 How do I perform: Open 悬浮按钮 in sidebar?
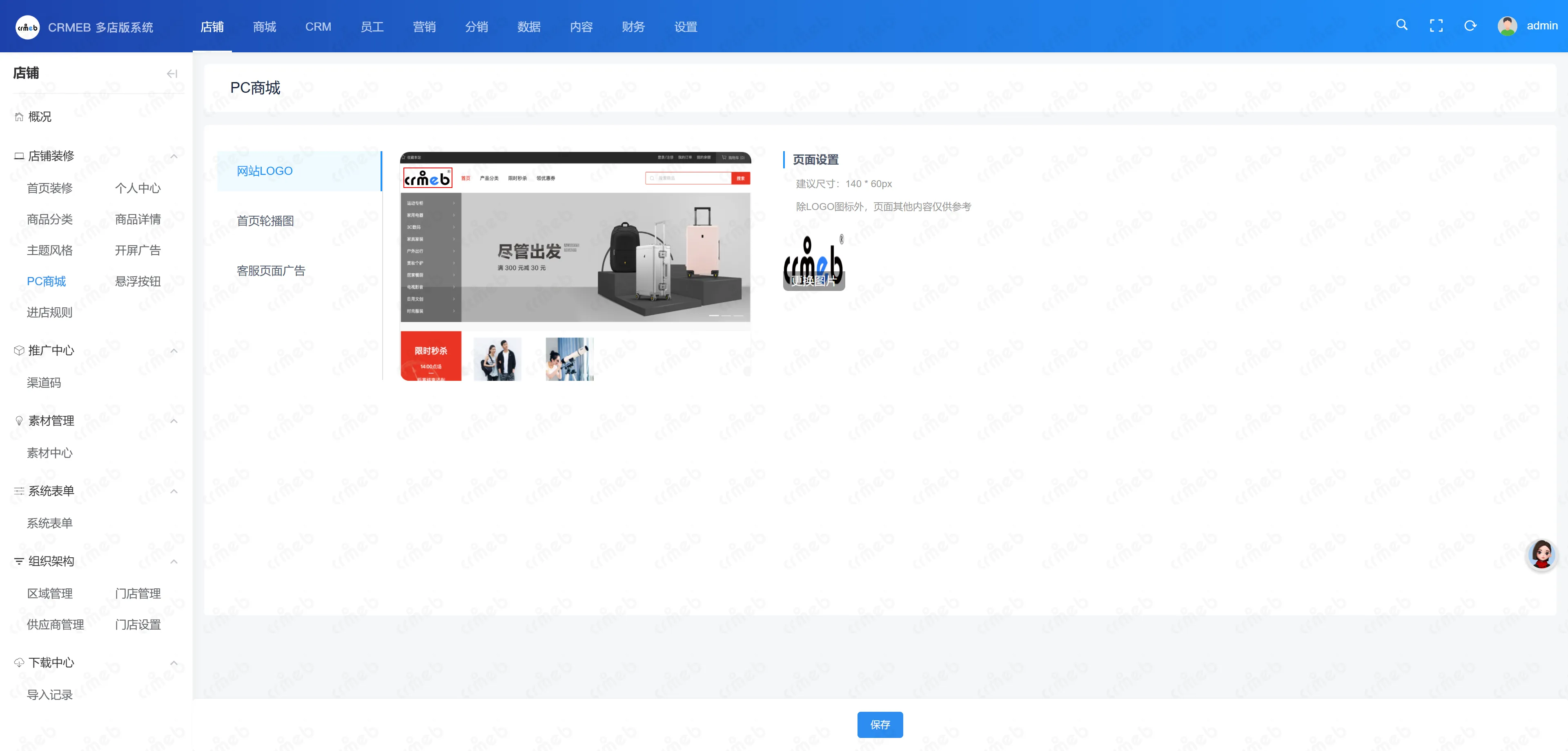pyautogui.click(x=138, y=282)
